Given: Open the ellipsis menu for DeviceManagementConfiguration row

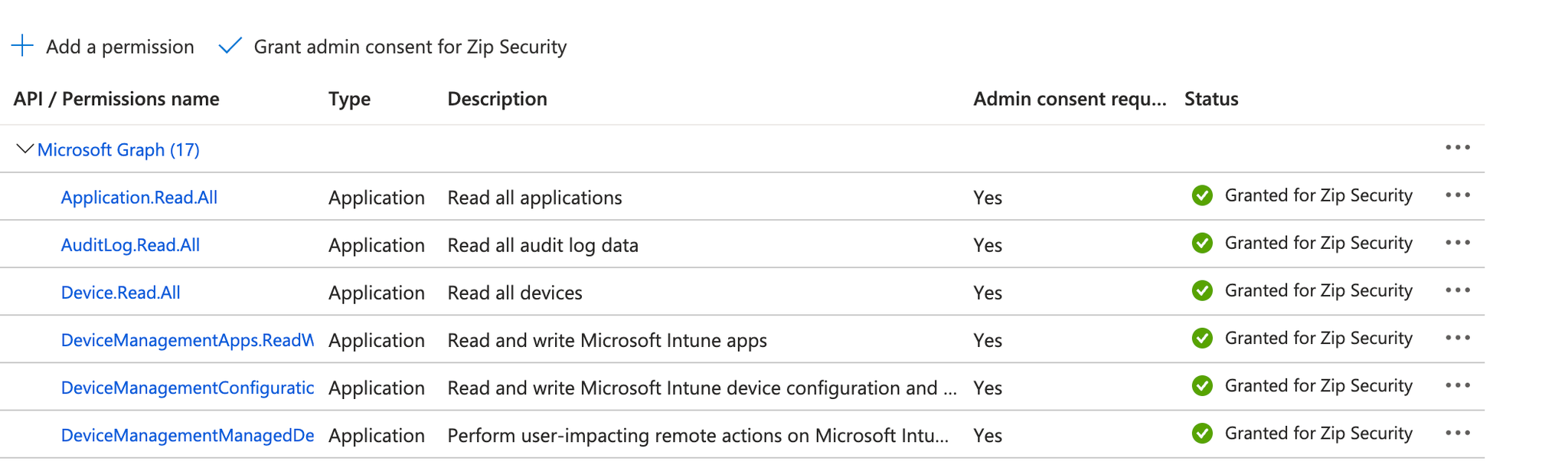Looking at the screenshot, I should 1457,385.
